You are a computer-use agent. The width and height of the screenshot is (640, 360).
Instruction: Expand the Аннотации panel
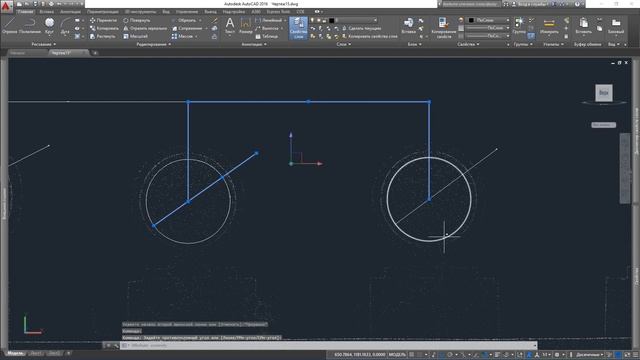click(x=253, y=44)
